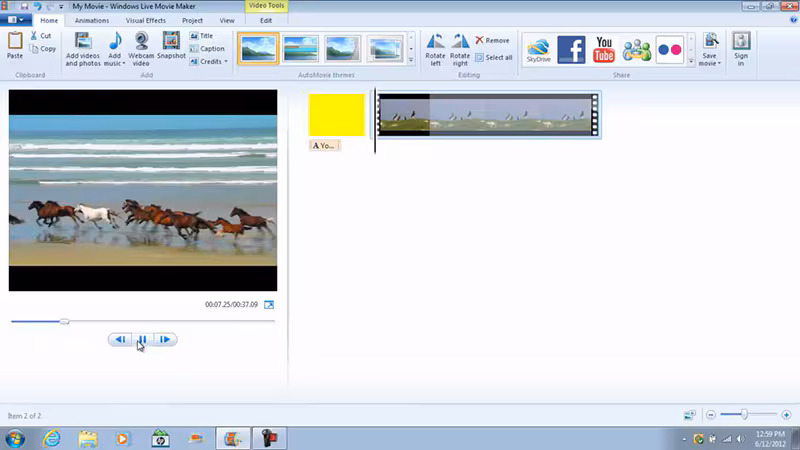Share the movie to Flickr
800x450 pixels.
point(669,49)
